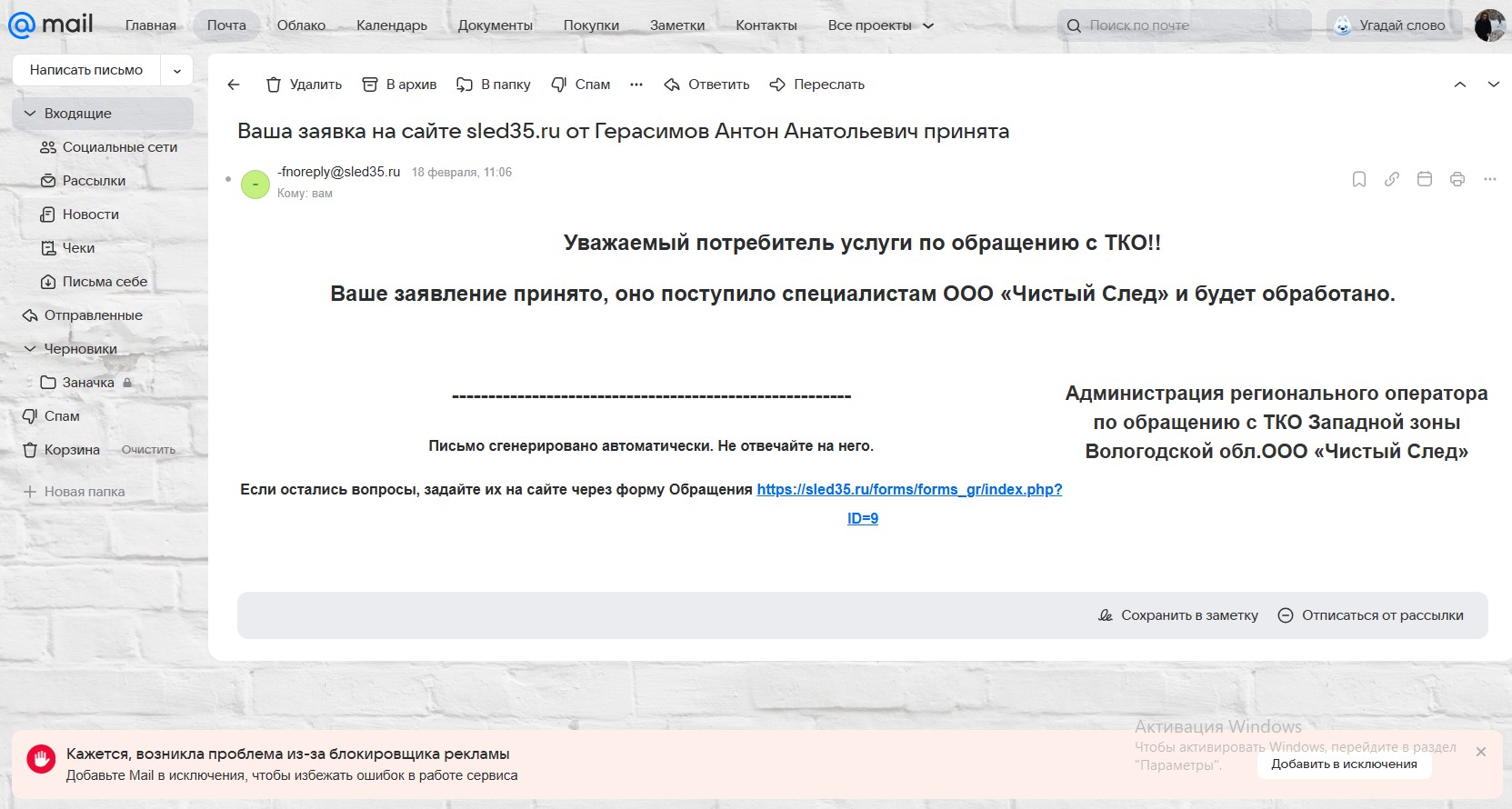This screenshot has width=1512, height=809.
Task: Click the calendar icon in email header
Action: (1425, 179)
